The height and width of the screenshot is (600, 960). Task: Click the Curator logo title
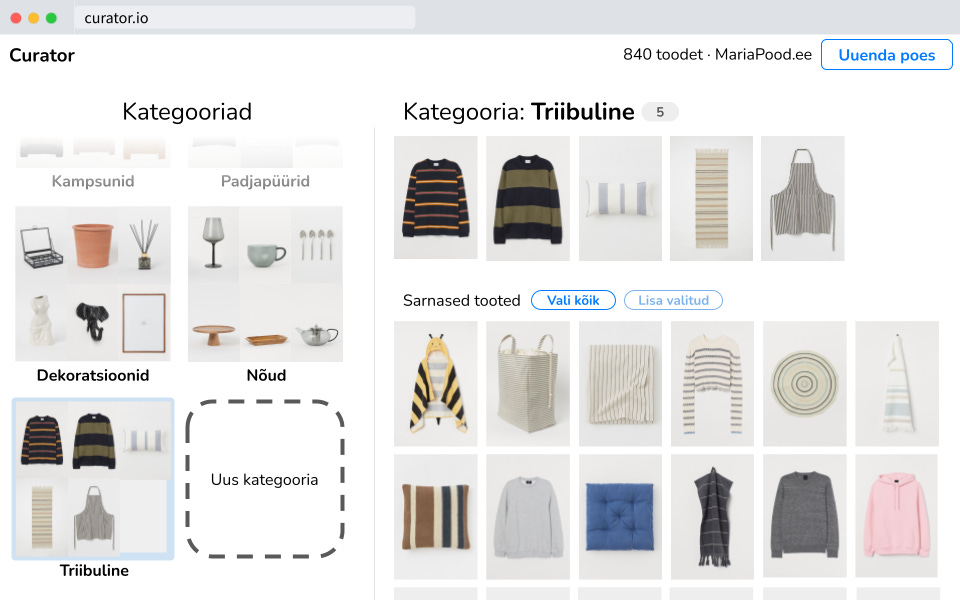(x=42, y=55)
